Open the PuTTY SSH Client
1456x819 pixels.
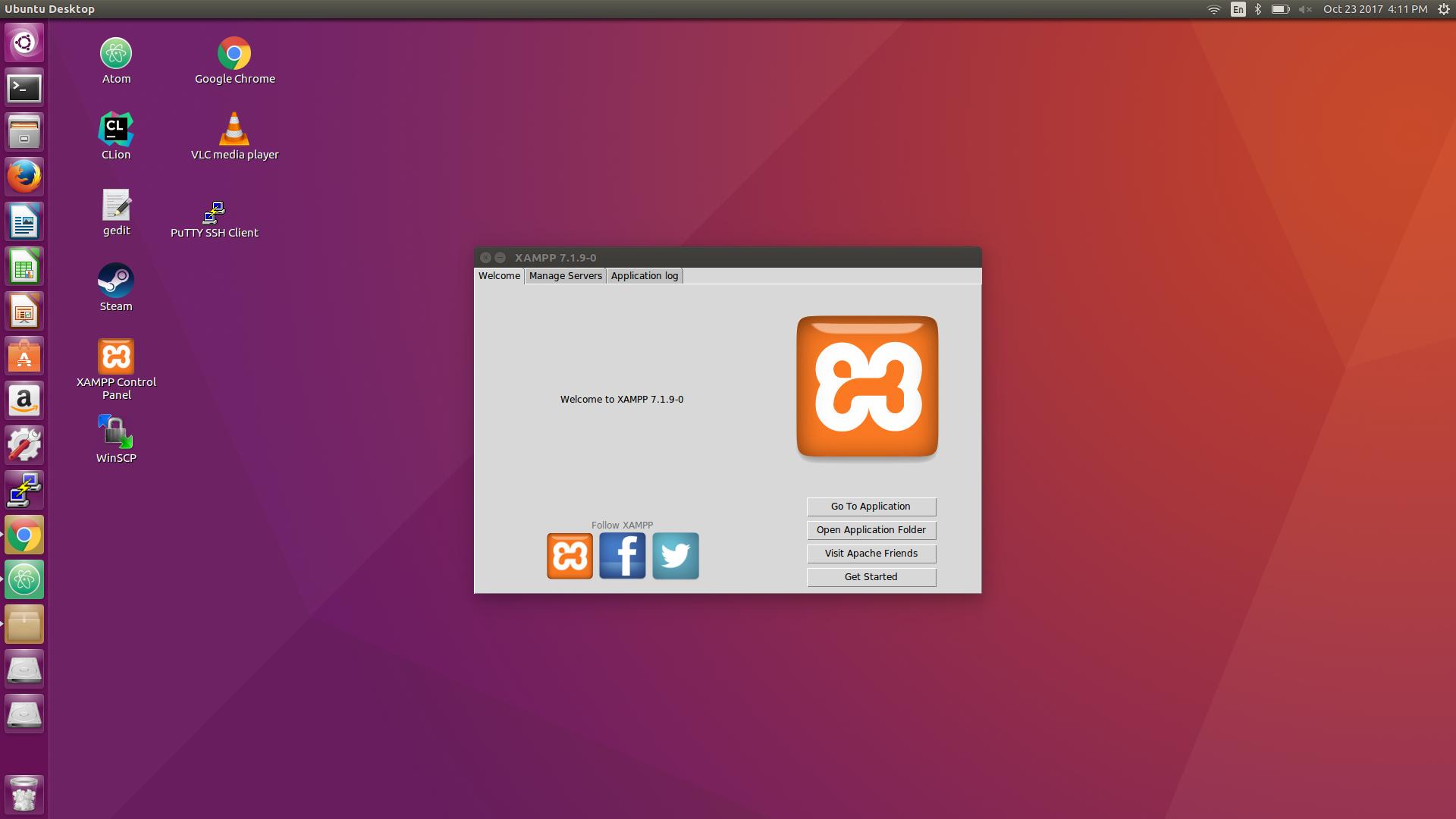pyautogui.click(x=215, y=213)
